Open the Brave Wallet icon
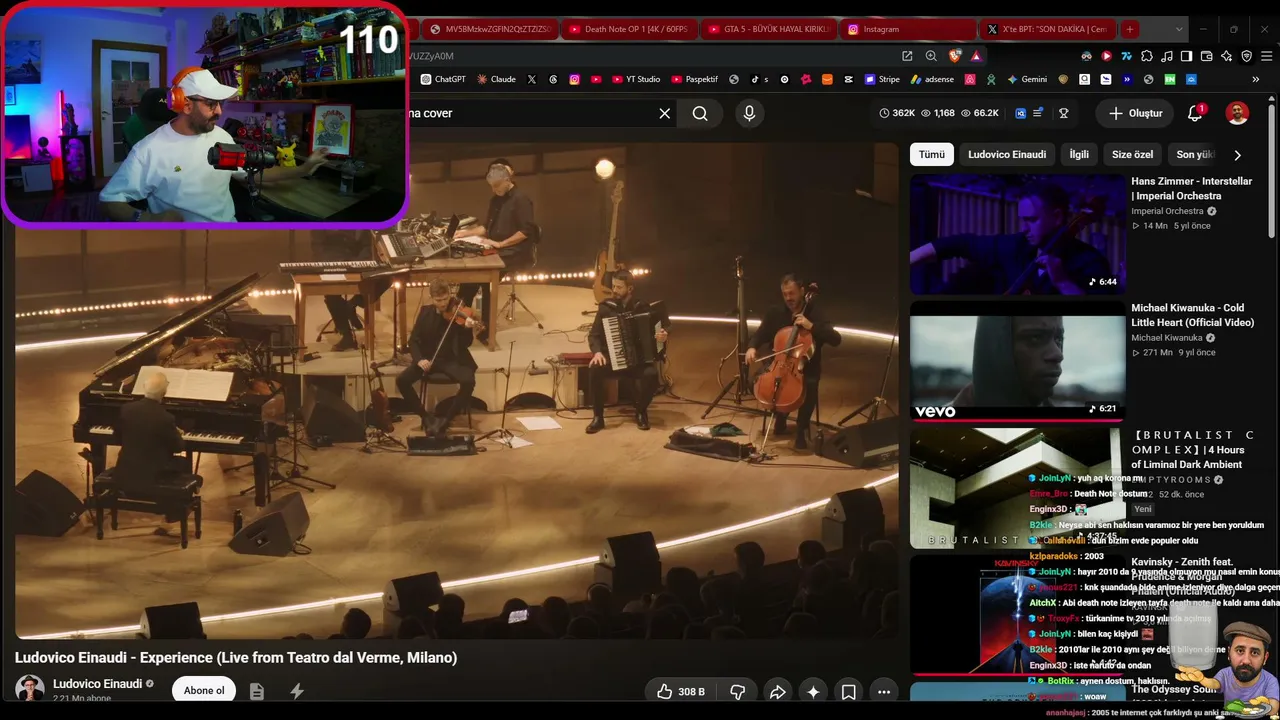1280x720 pixels. [x=1206, y=56]
